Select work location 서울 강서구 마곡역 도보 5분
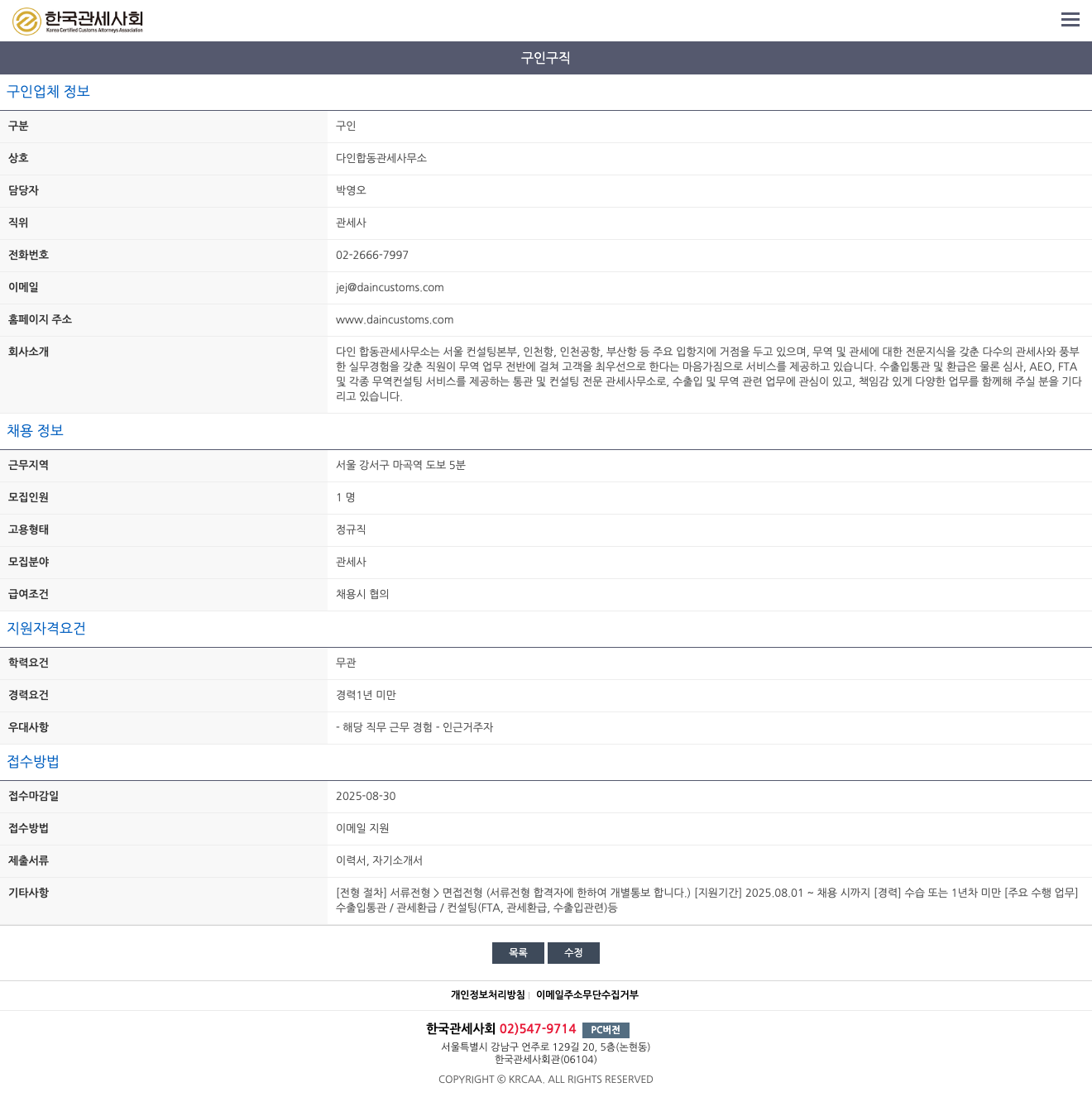 pos(400,465)
